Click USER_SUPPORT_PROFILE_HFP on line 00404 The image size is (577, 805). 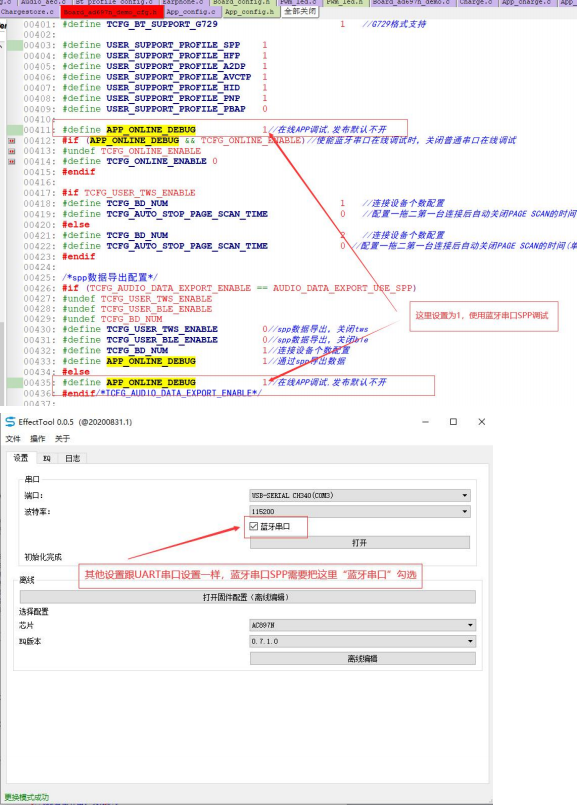[173, 55]
